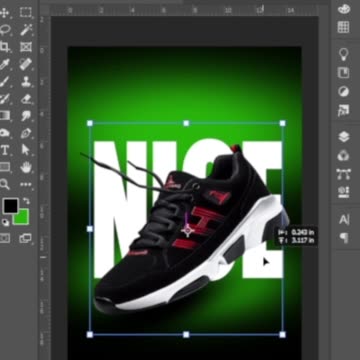
Task: Open the Adjustments panel
Action: (343, 91)
